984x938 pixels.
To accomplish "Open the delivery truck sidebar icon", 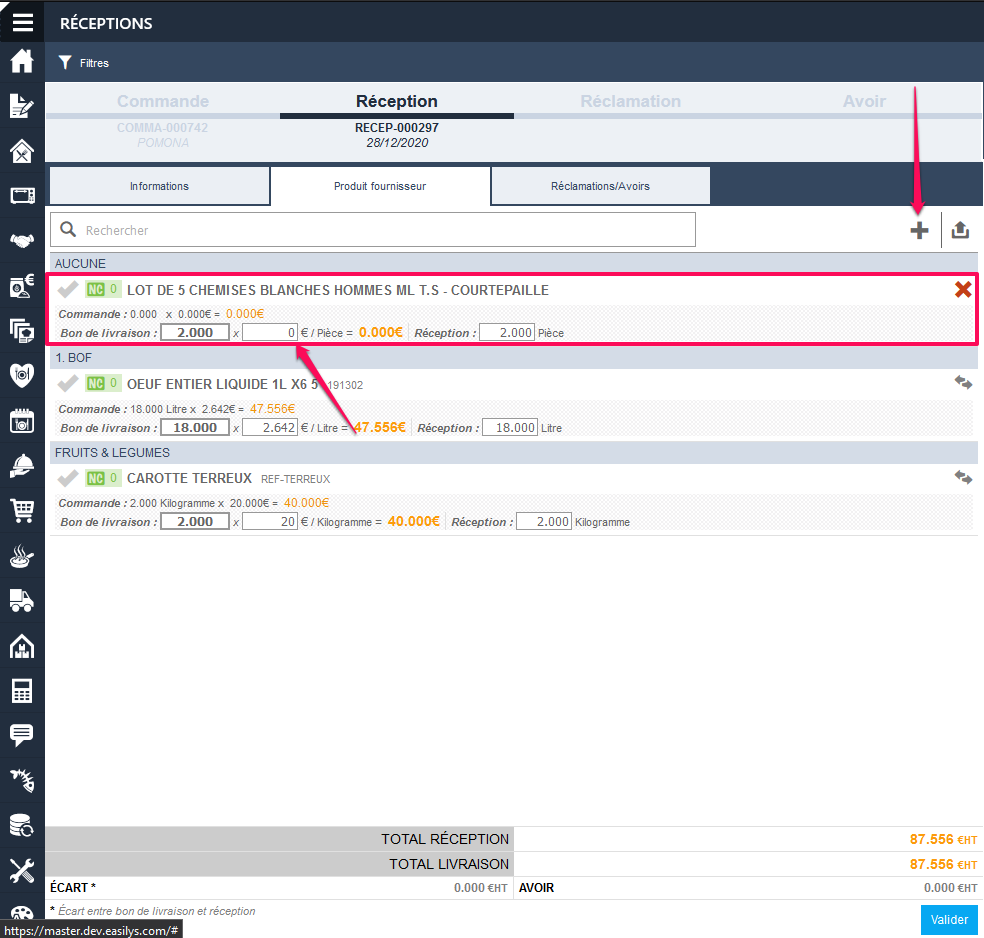I will 22,600.
